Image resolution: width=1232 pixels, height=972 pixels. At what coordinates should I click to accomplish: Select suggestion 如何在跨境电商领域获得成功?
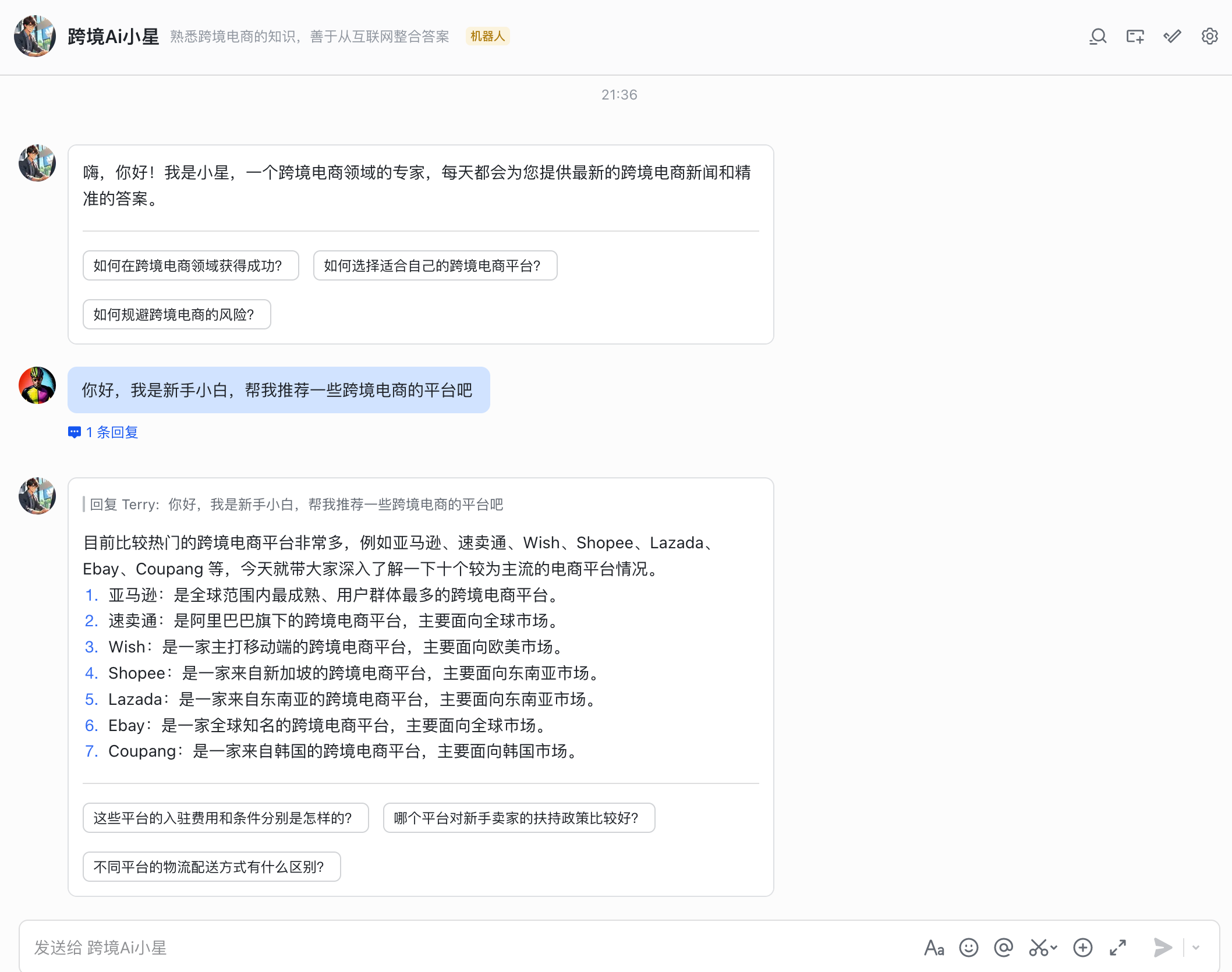point(190,265)
